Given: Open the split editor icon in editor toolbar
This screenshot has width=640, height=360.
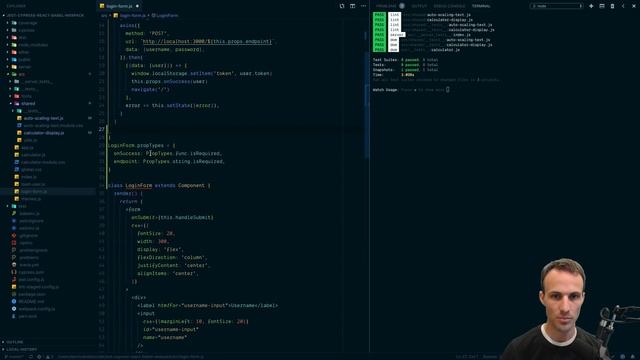Looking at the screenshot, I should [352, 6].
